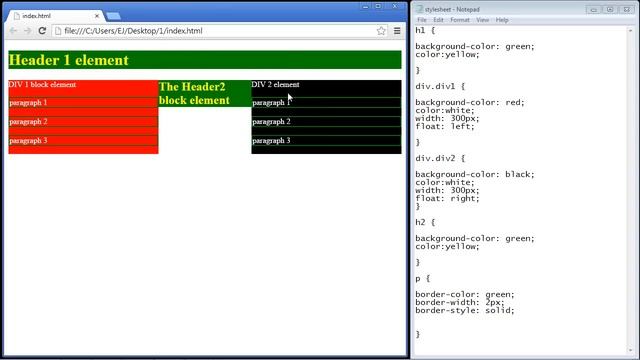This screenshot has width=640, height=360.
Task: Click 'background-color: black;' in Notepad
Action: coord(475,174)
